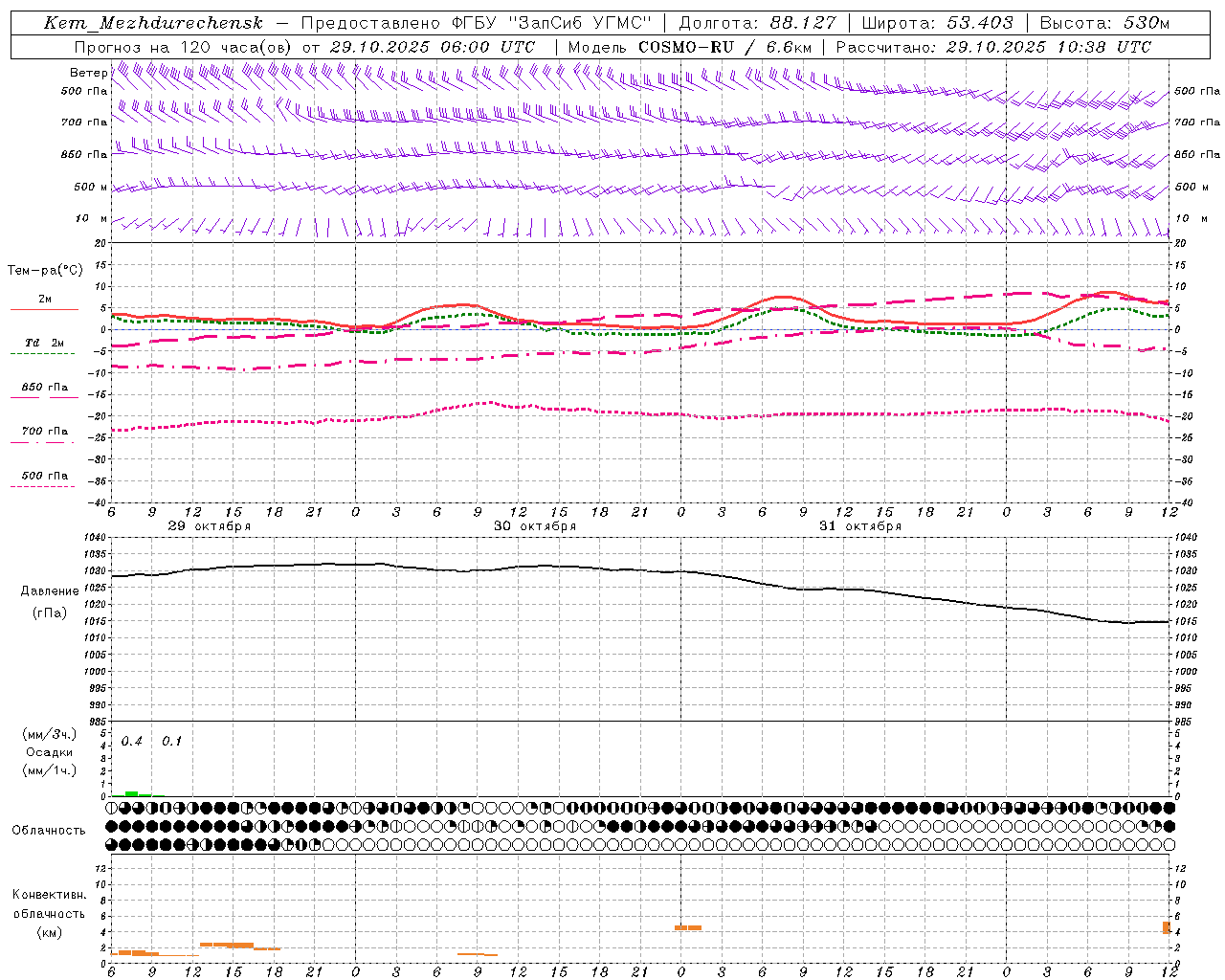
Task: Click the left '700 гПа' wind level label
Action: (84, 122)
